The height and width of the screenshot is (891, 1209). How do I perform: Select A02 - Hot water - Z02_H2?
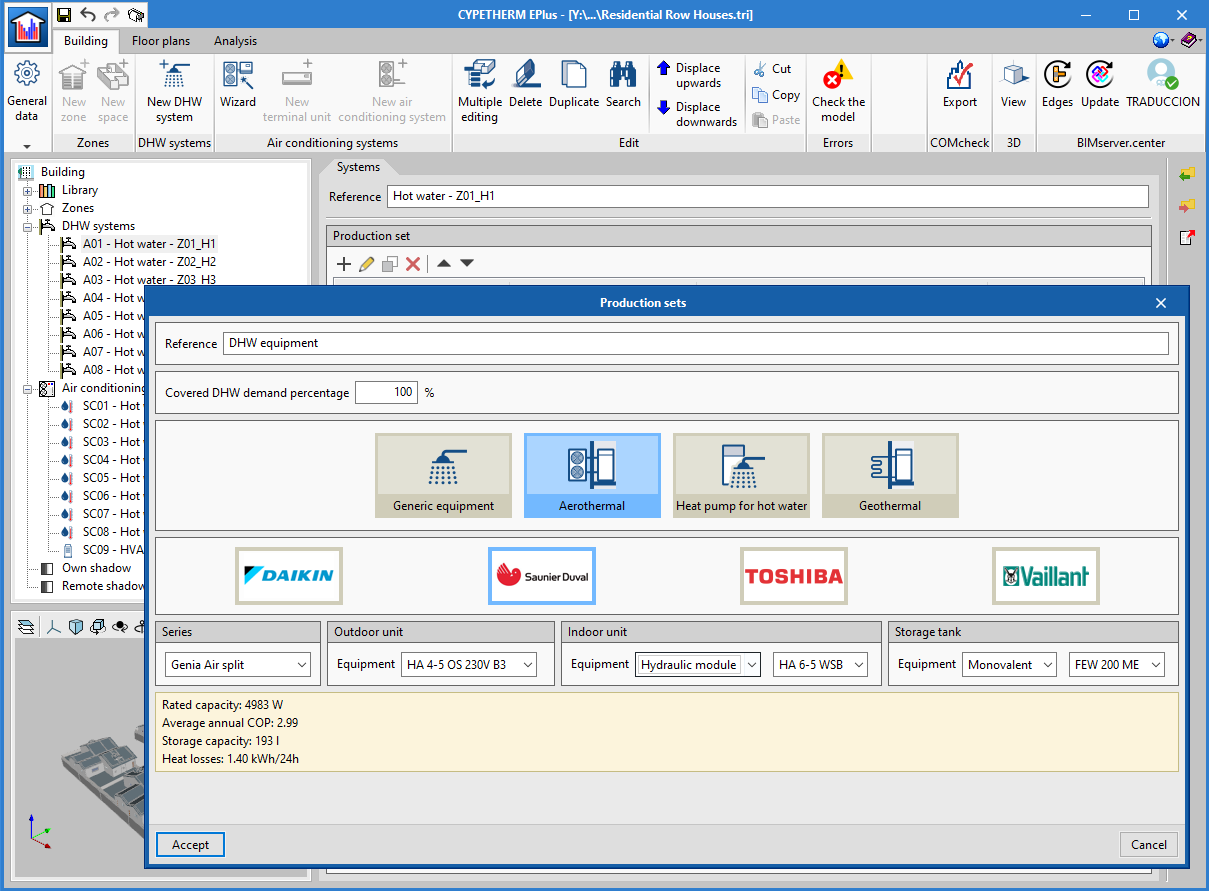click(149, 262)
